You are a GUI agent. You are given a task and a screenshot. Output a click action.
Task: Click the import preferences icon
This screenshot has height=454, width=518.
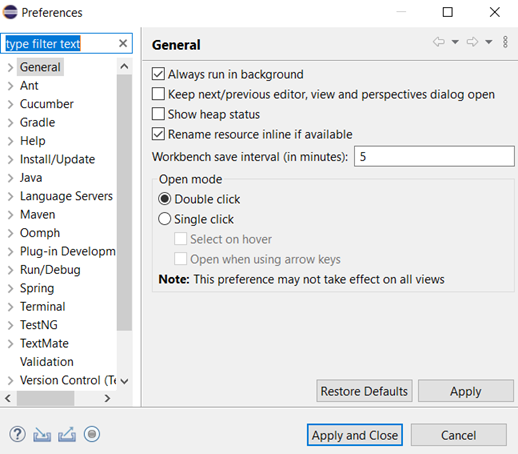(42, 435)
